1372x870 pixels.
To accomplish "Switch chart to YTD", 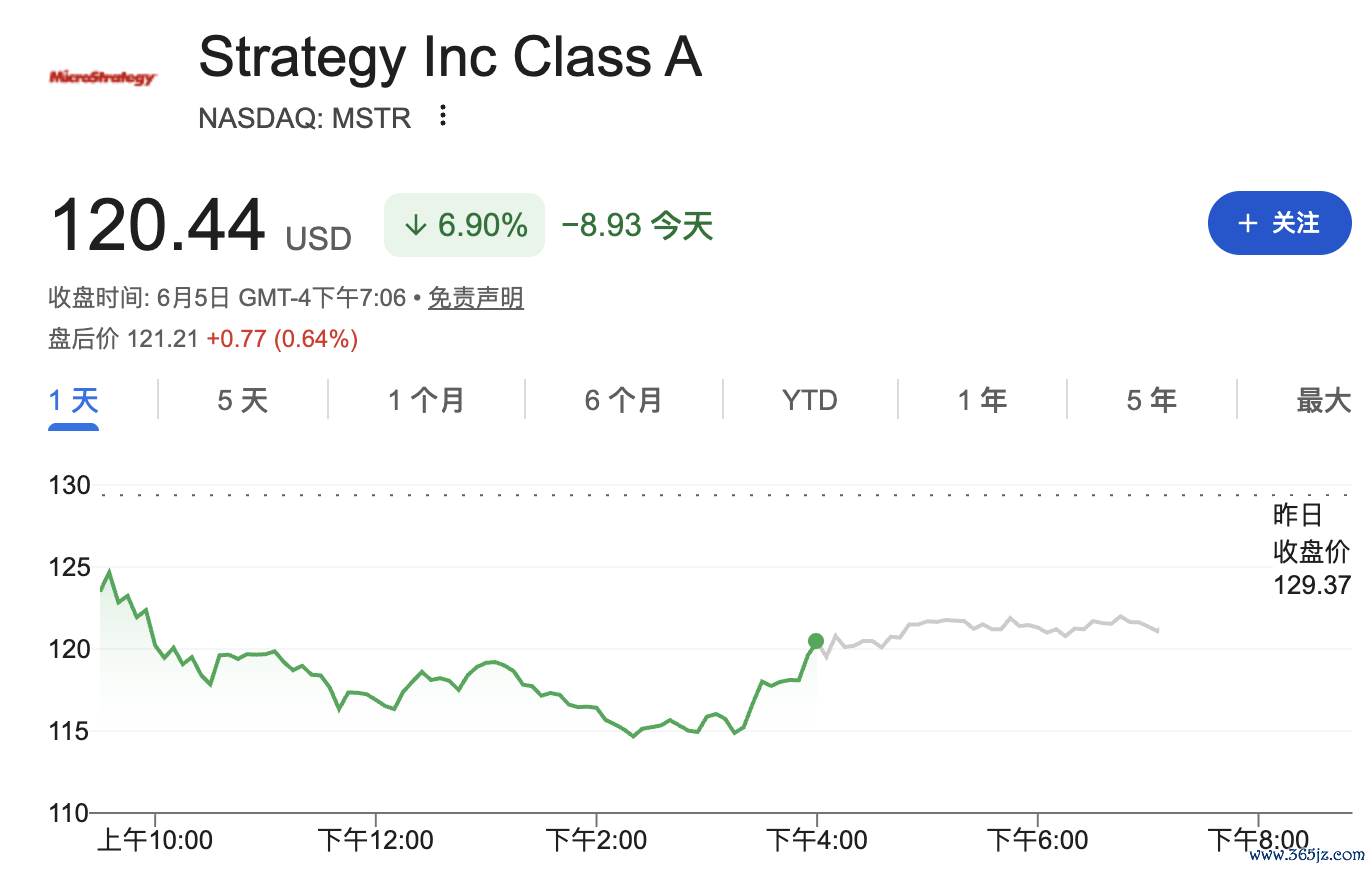I will point(810,401).
